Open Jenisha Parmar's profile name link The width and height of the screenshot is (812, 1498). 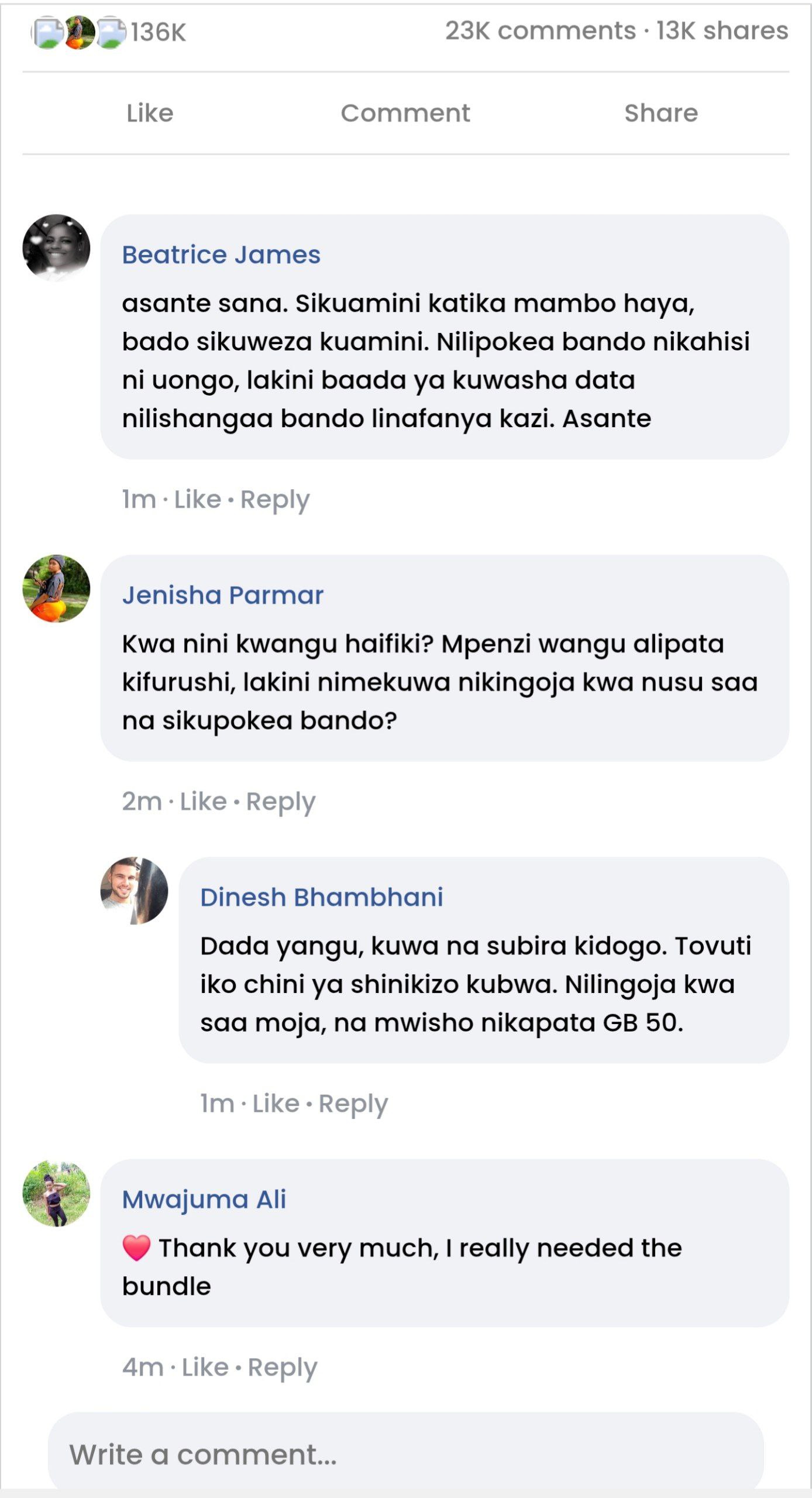coord(222,595)
